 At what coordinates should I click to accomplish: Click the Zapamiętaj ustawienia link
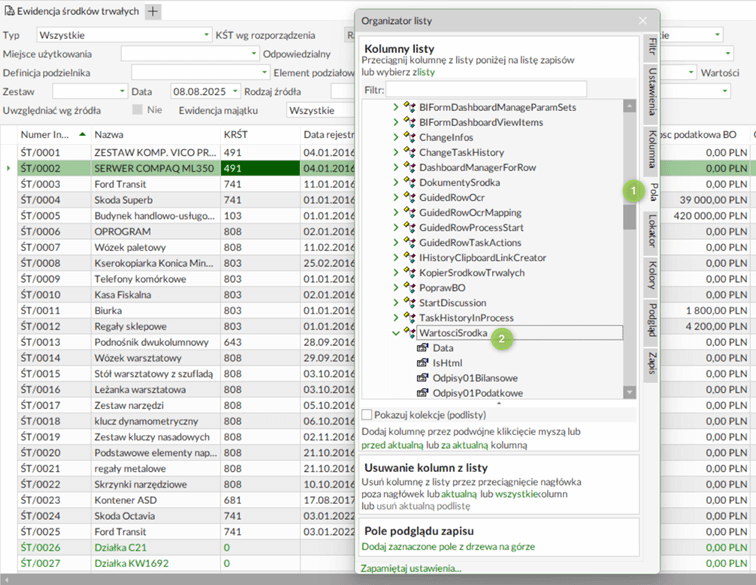(x=411, y=568)
